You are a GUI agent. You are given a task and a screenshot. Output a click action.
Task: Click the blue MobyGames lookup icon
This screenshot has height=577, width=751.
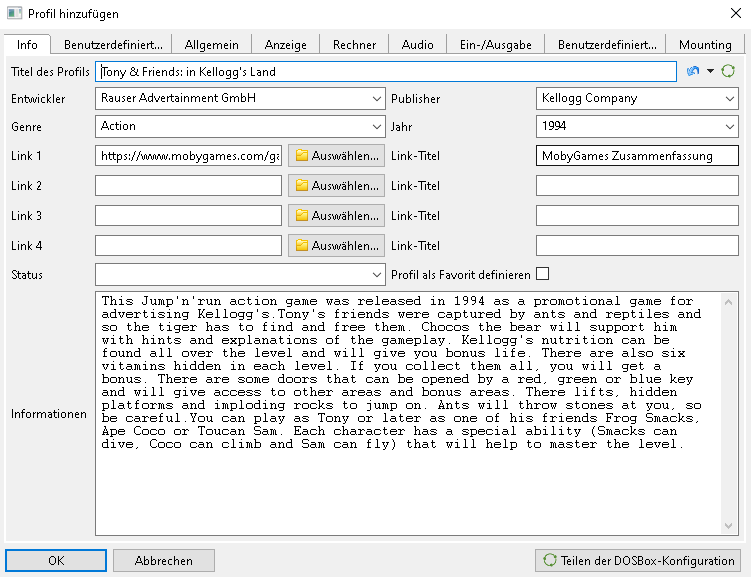point(693,72)
